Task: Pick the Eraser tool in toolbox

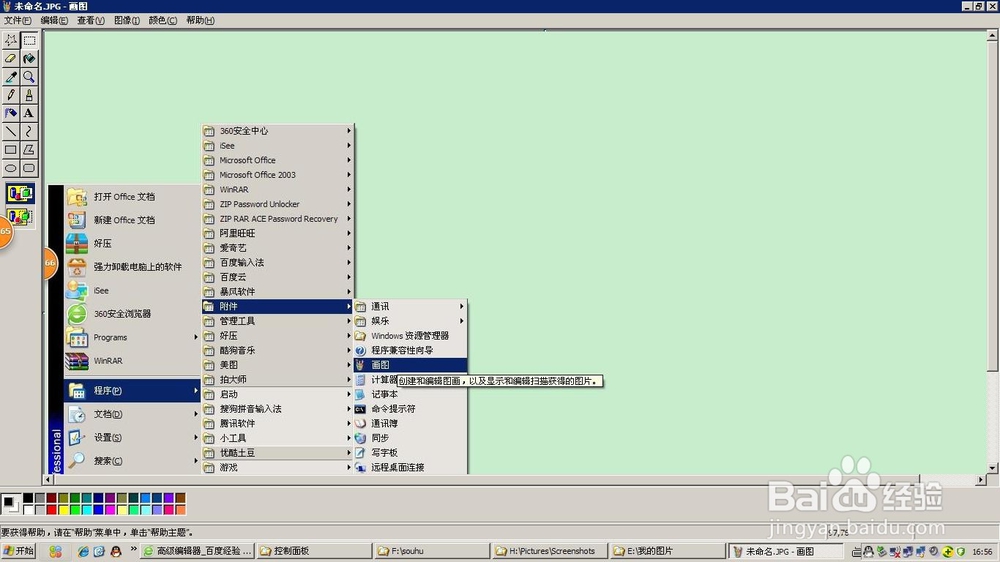Action: pos(11,59)
